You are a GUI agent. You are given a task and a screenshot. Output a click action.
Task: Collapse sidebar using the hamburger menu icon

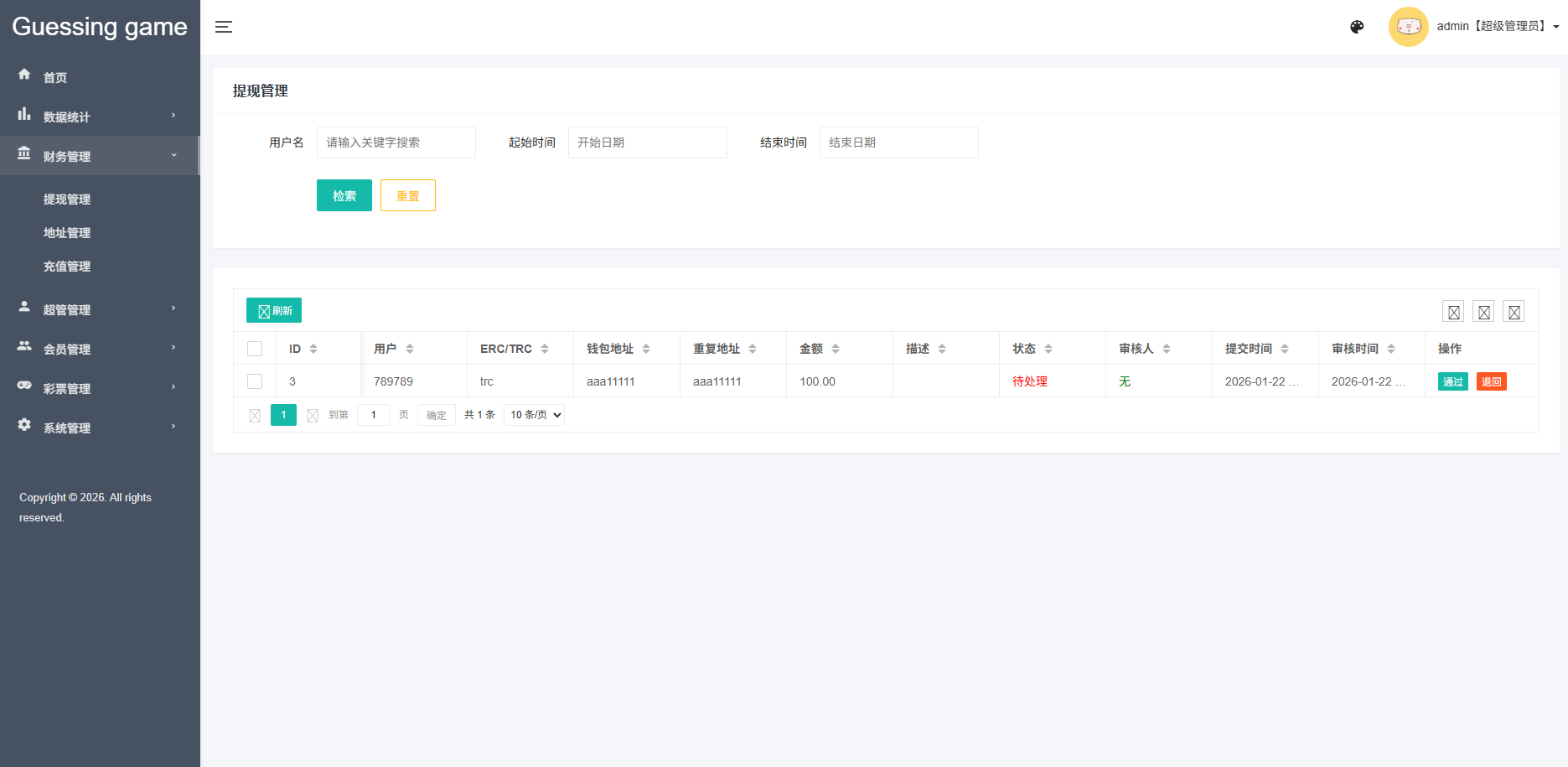point(224,27)
